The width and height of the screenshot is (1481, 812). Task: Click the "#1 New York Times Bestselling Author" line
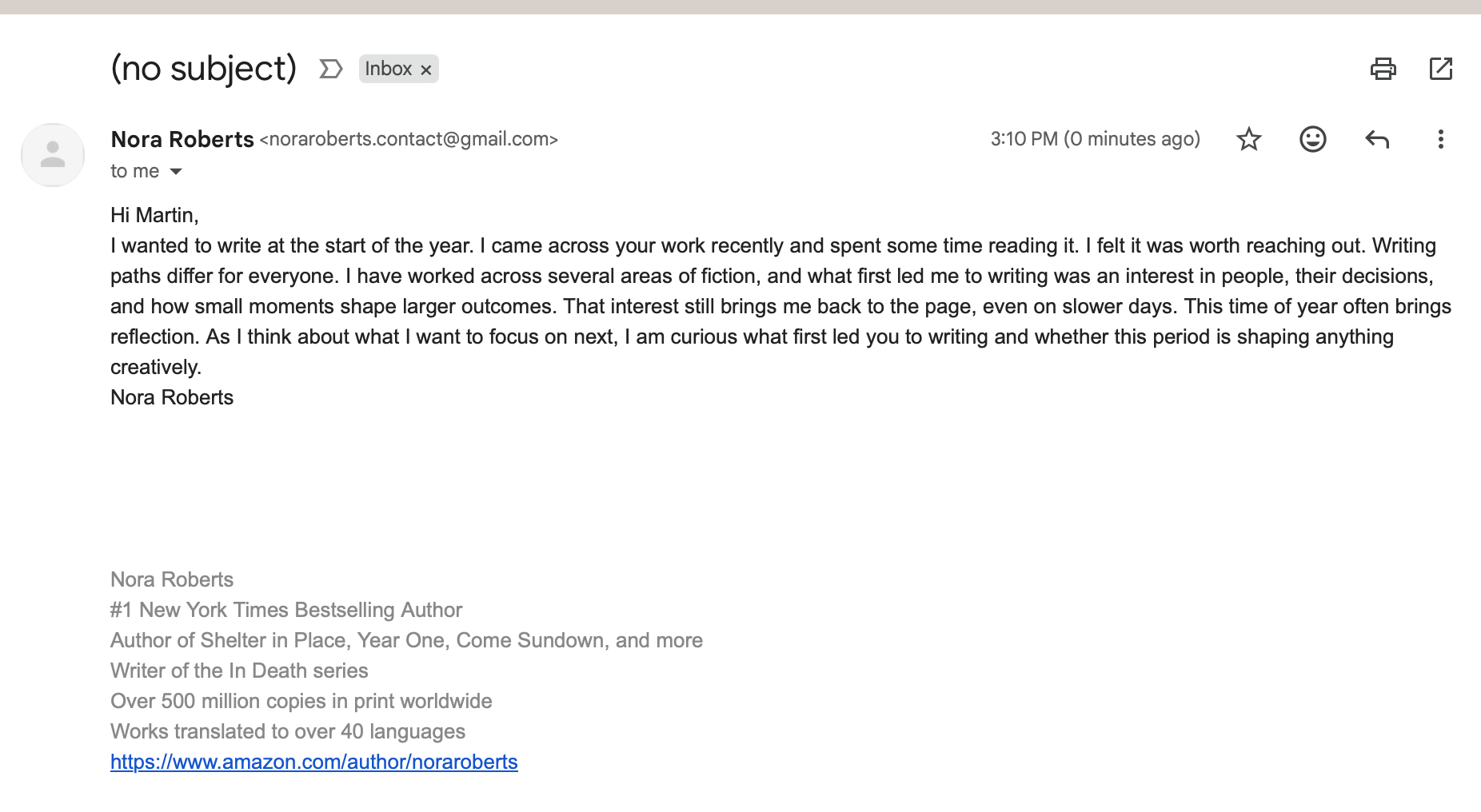[x=286, y=610]
